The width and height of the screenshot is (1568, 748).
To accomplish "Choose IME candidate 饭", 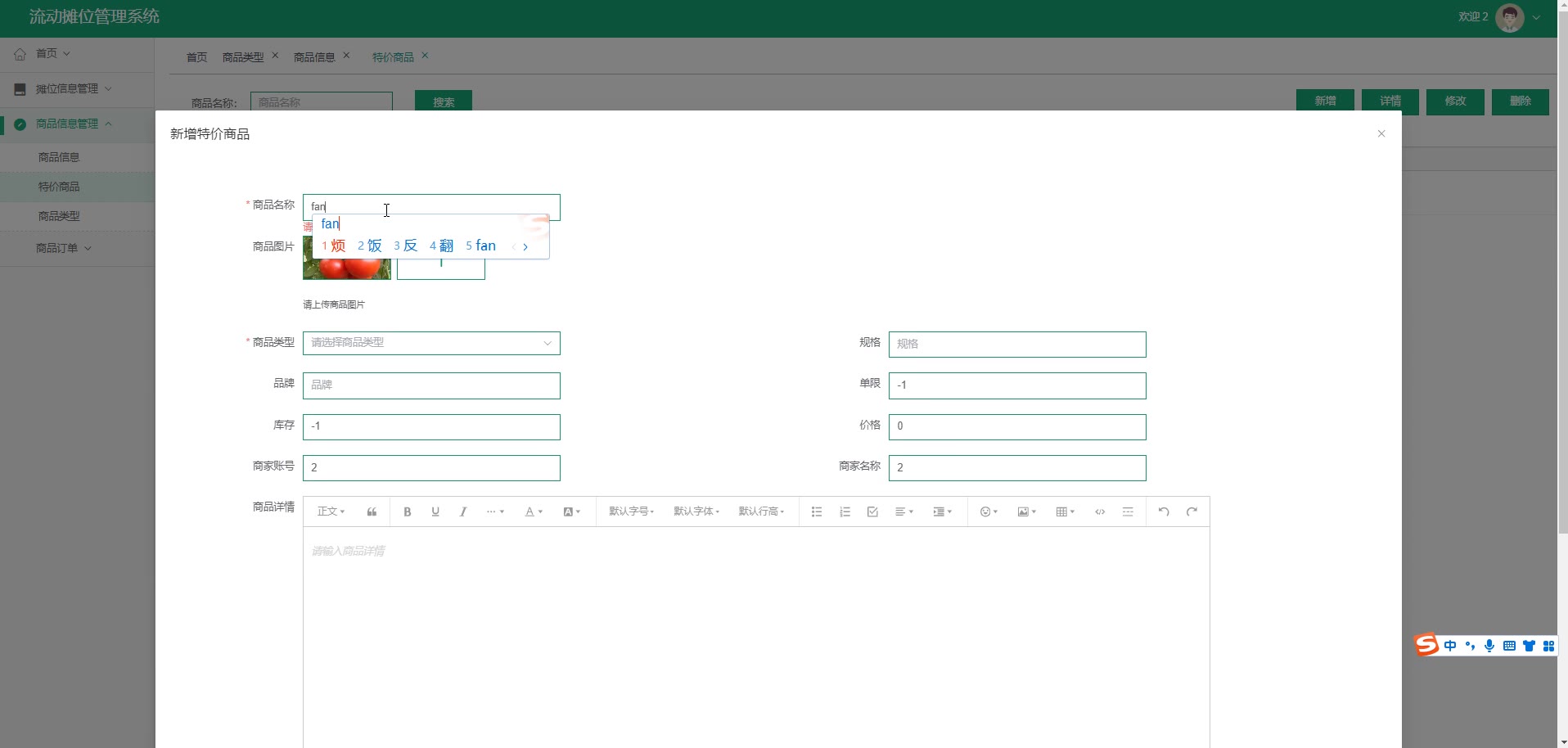I will [370, 246].
